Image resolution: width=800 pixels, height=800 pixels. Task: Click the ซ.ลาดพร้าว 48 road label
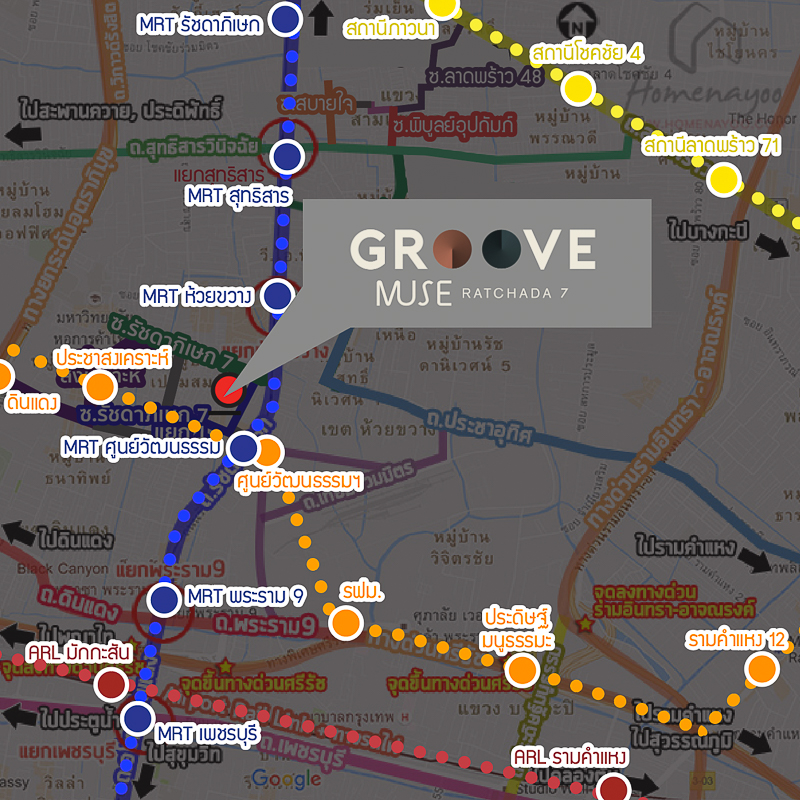coord(485,76)
